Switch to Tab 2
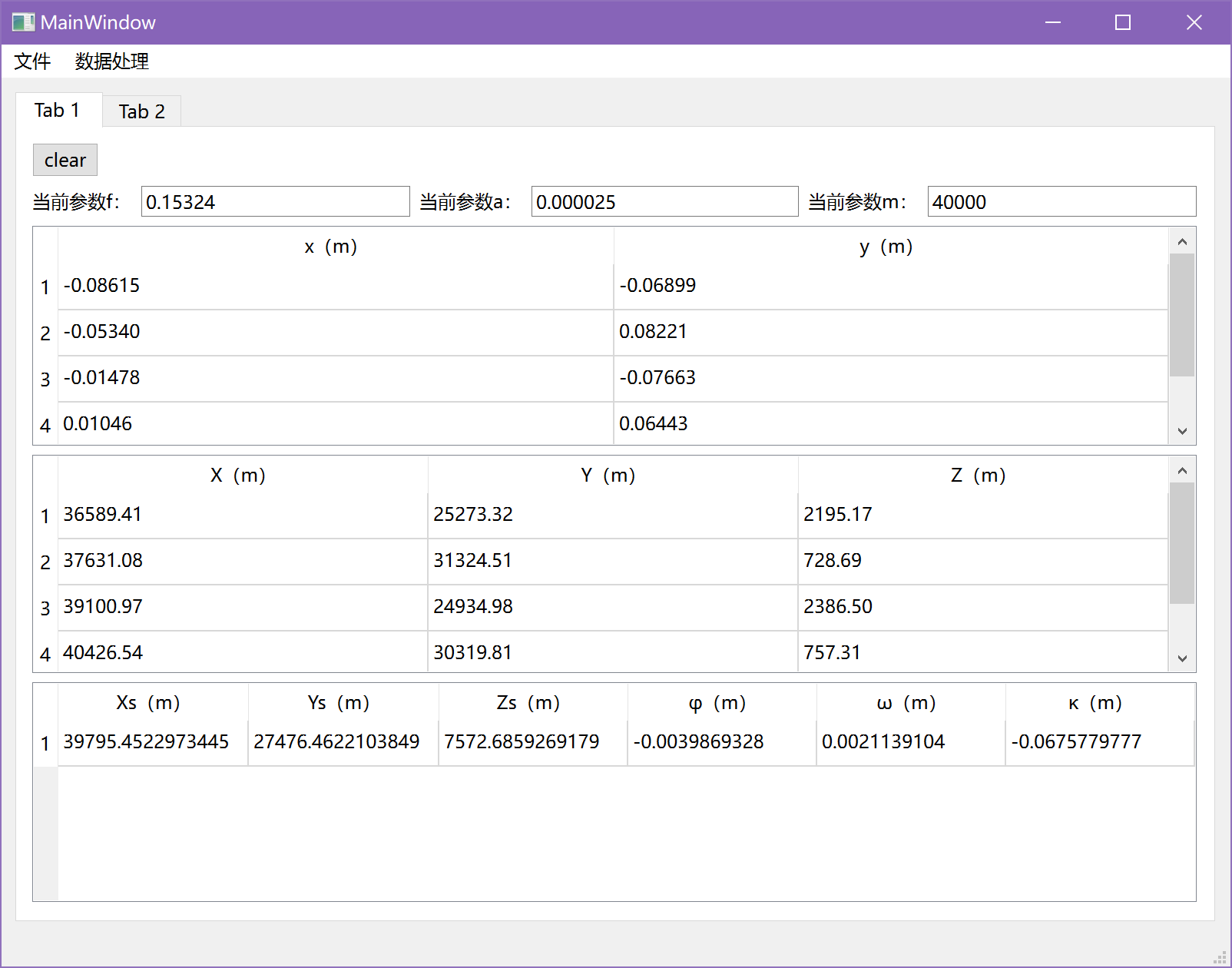Viewport: 1232px width, 968px height. point(142,111)
